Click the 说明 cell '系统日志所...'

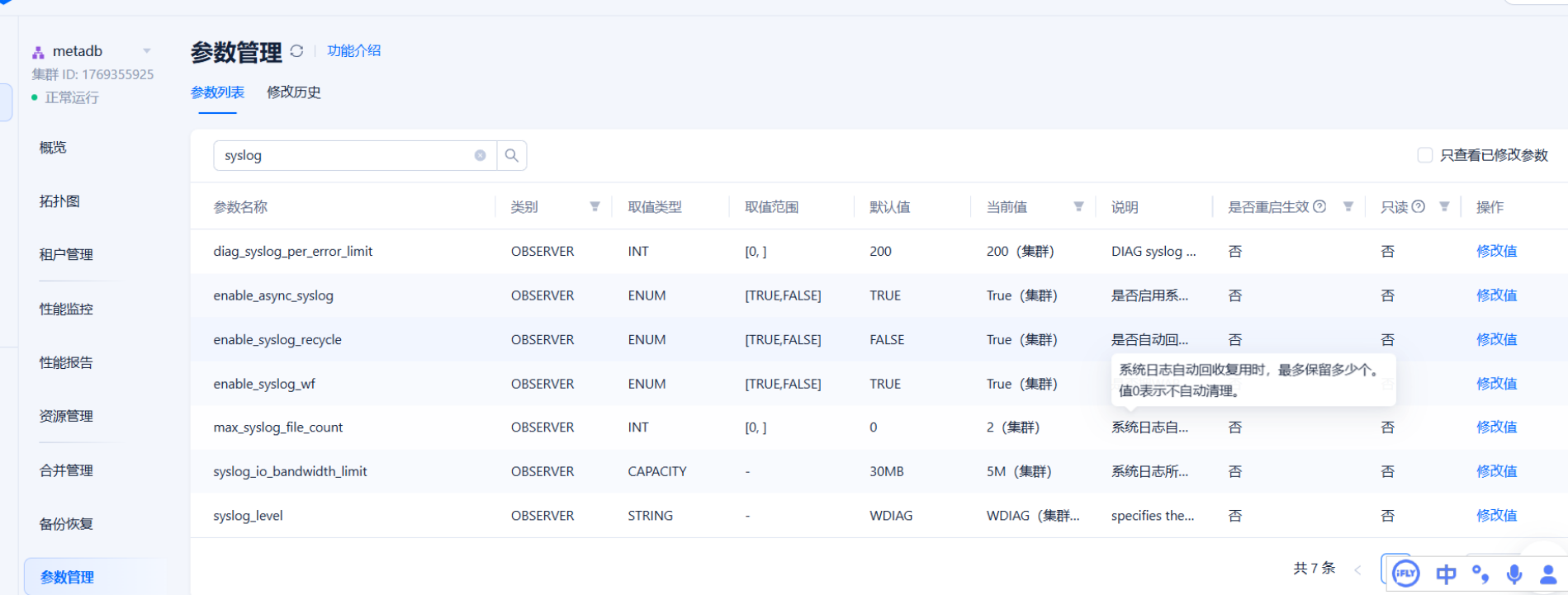[x=1150, y=471]
